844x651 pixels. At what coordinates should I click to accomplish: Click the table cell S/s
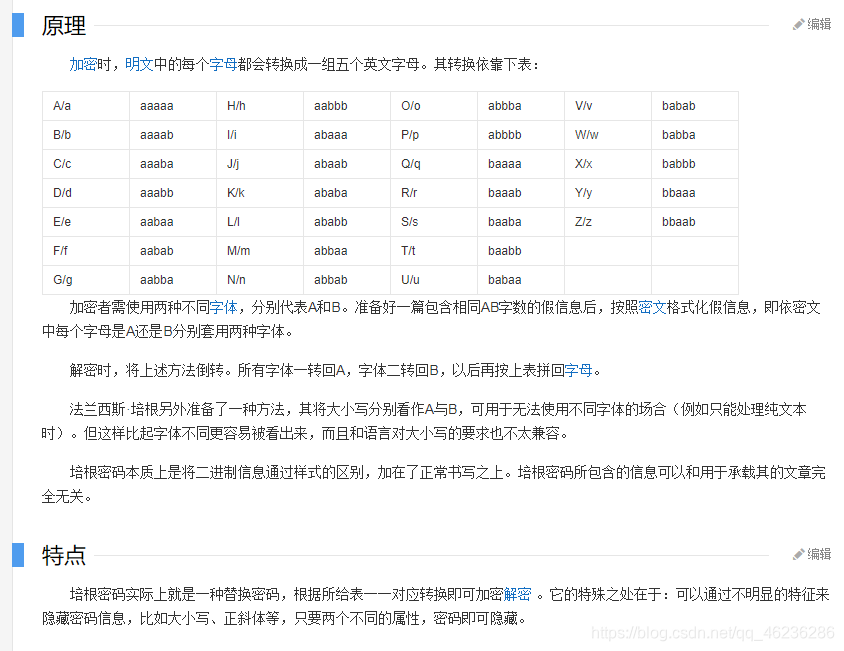[434, 222]
